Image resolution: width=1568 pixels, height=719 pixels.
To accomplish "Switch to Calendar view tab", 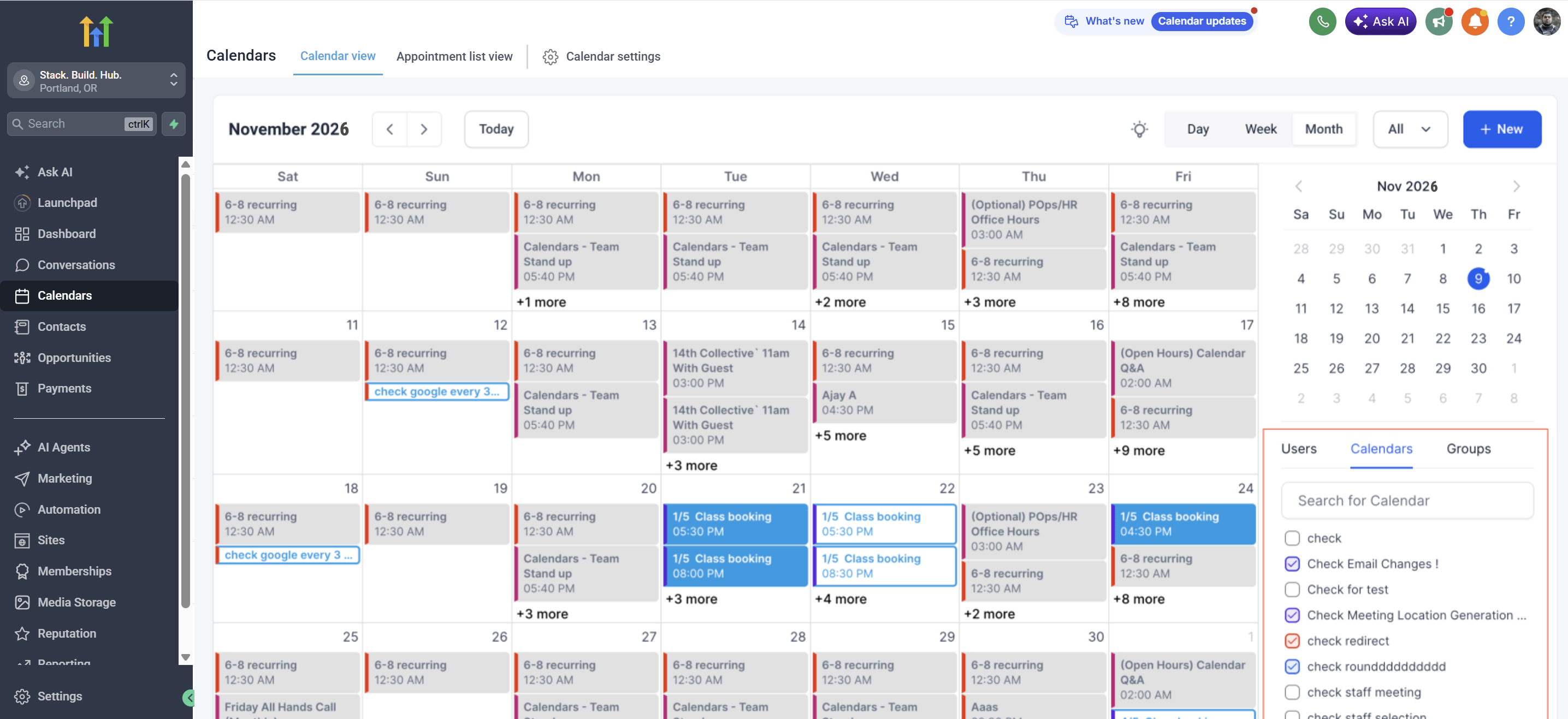I will tap(338, 56).
